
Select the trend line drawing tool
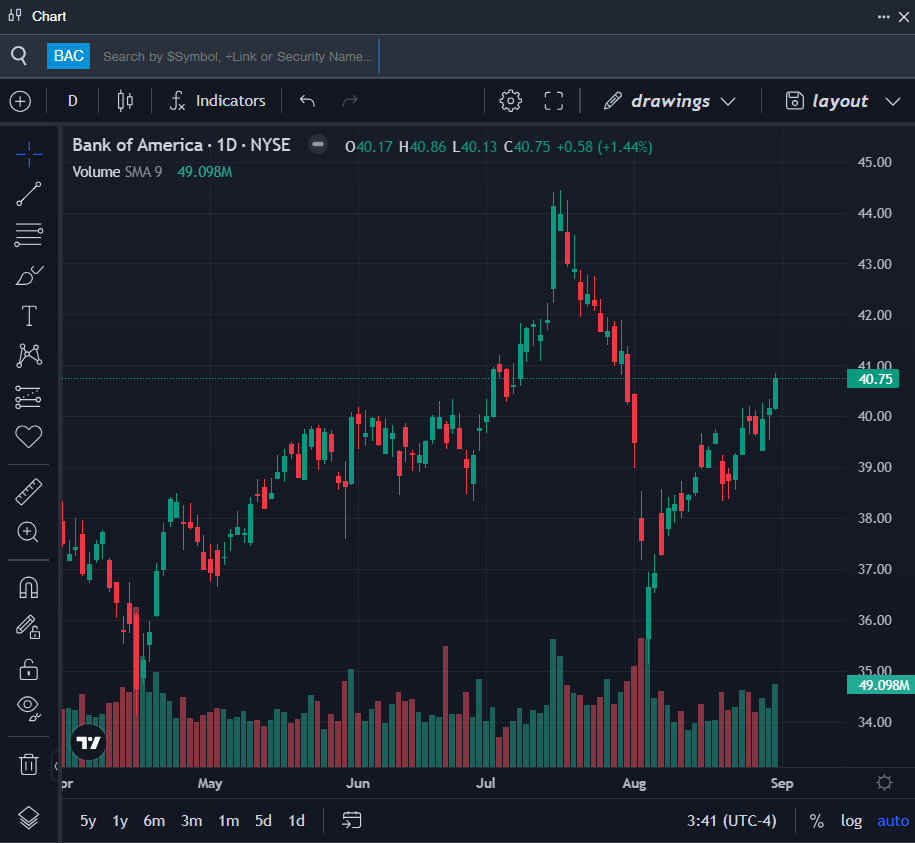click(x=29, y=194)
